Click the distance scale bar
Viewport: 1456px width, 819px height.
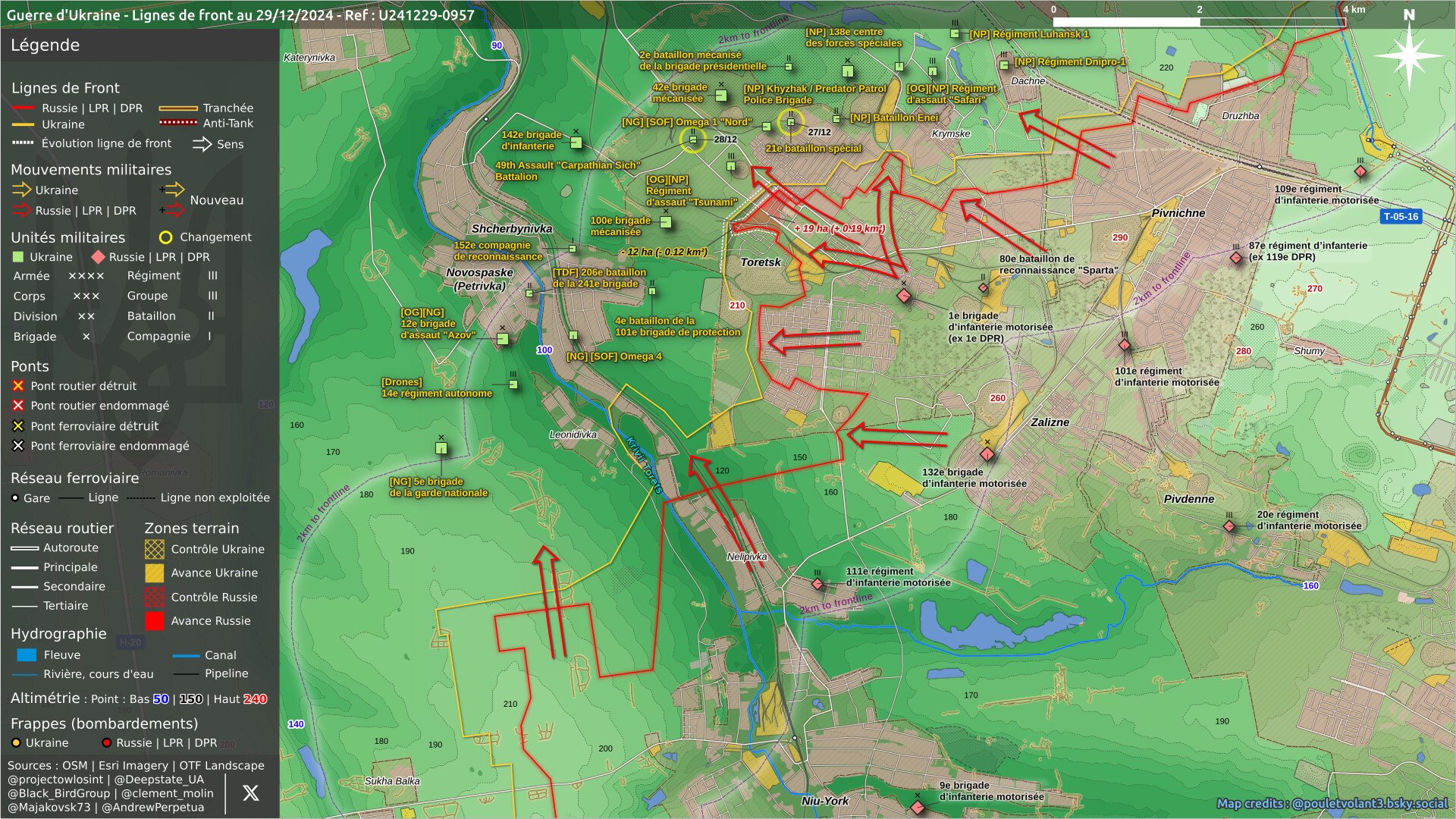pos(1198,22)
